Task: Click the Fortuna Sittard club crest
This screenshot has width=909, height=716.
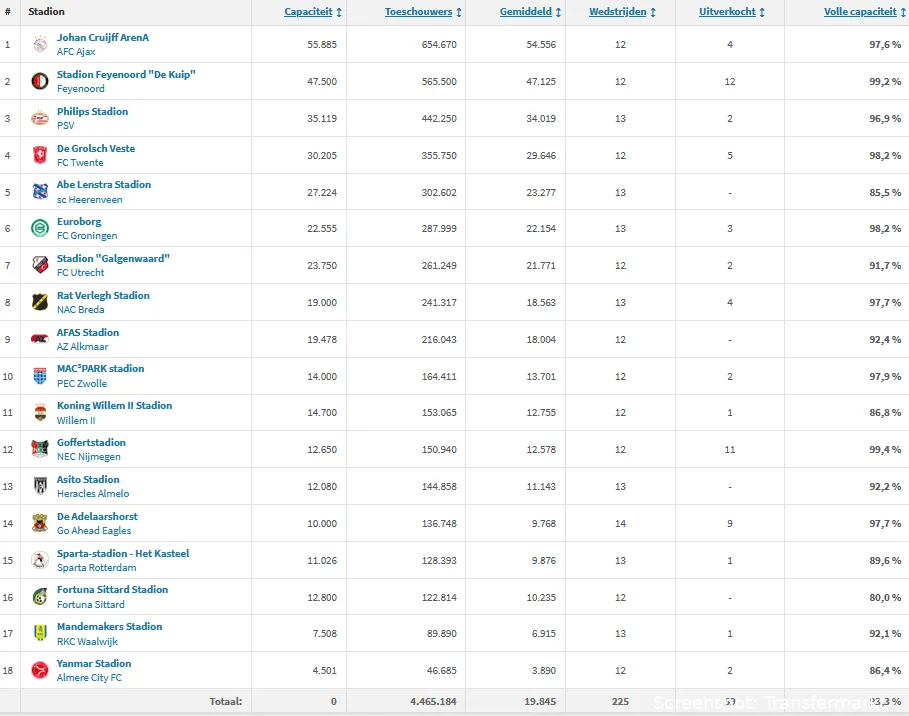Action: [x=39, y=597]
